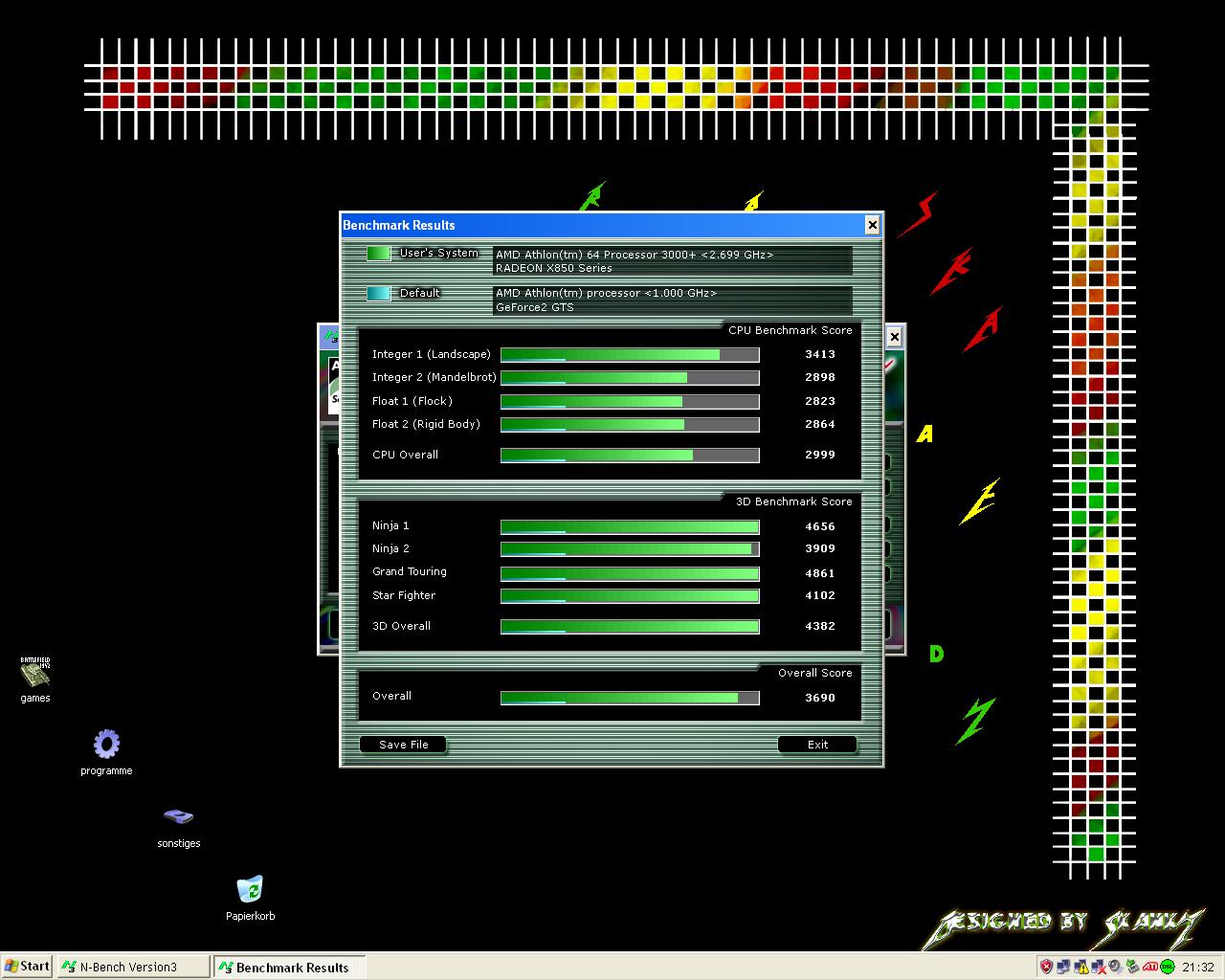This screenshot has width=1225, height=980.
Task: Click the red security shield tray icon
Action: coord(1046,967)
